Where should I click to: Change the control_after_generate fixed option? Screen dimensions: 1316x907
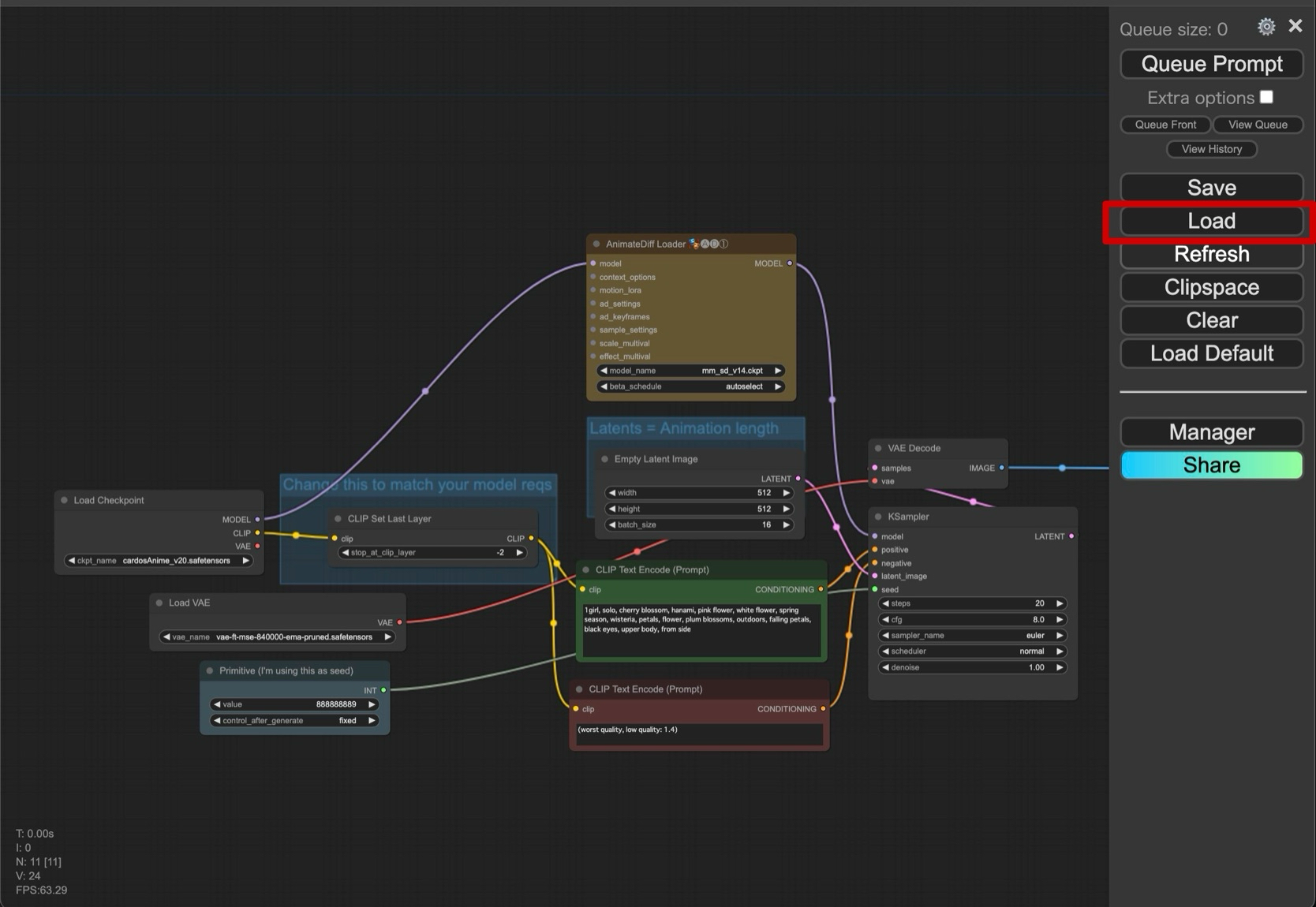click(x=293, y=721)
